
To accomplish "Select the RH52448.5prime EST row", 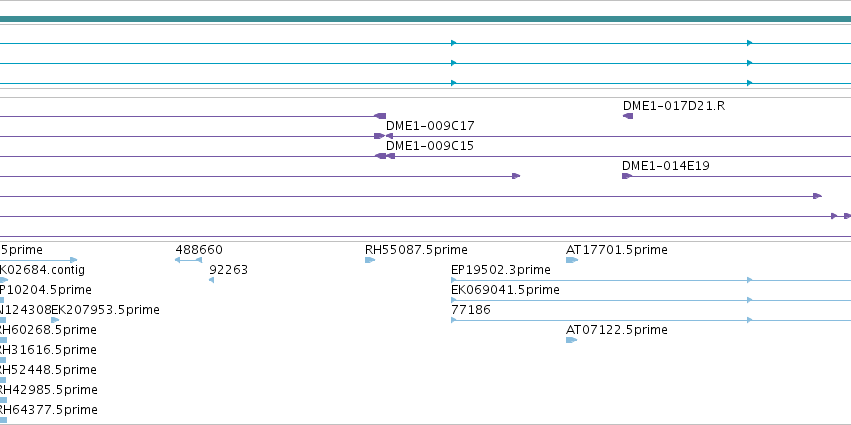I will 48,370.
